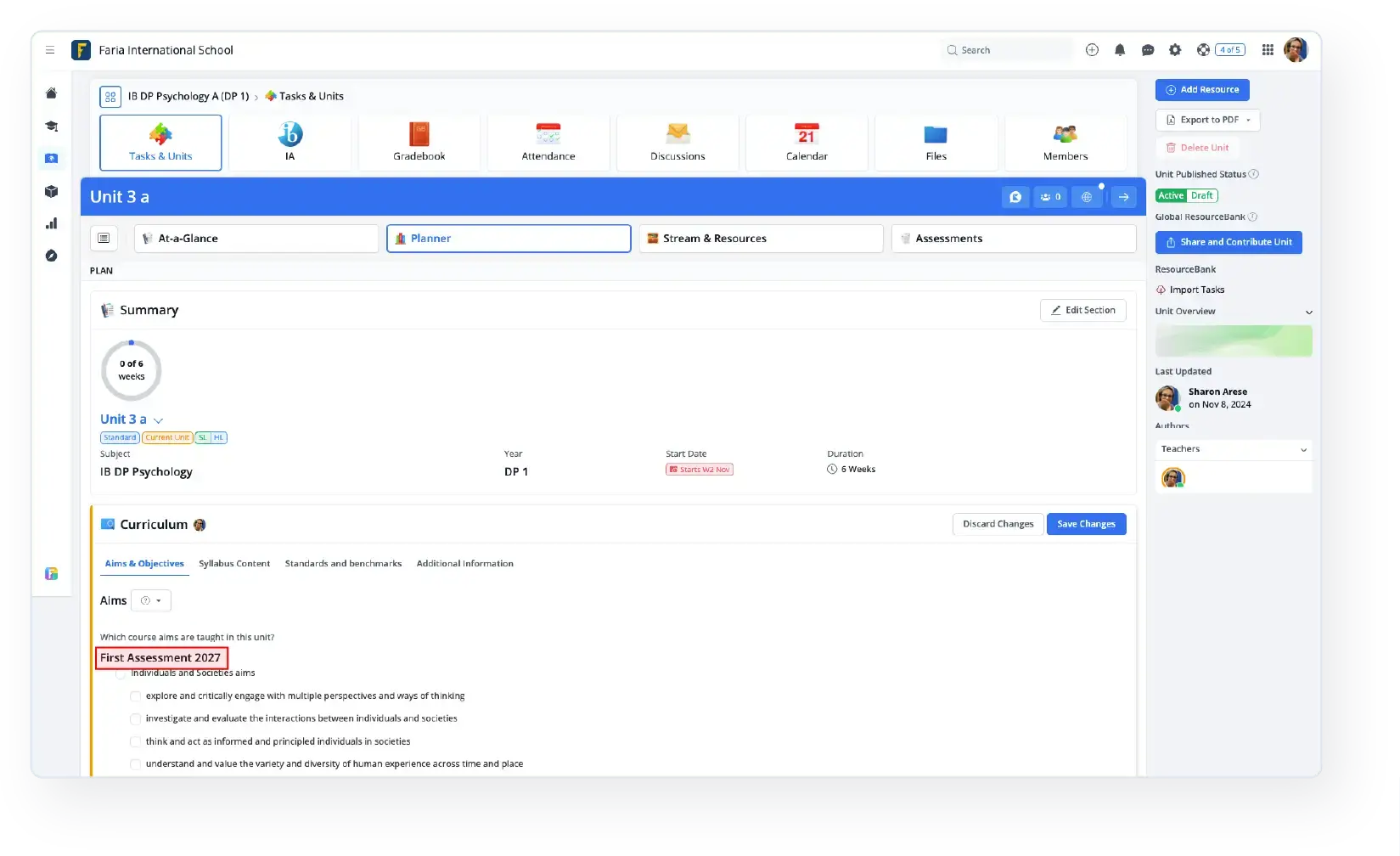The image size is (1400, 856).
Task: Click the Search input field
Action: click(x=1010, y=50)
